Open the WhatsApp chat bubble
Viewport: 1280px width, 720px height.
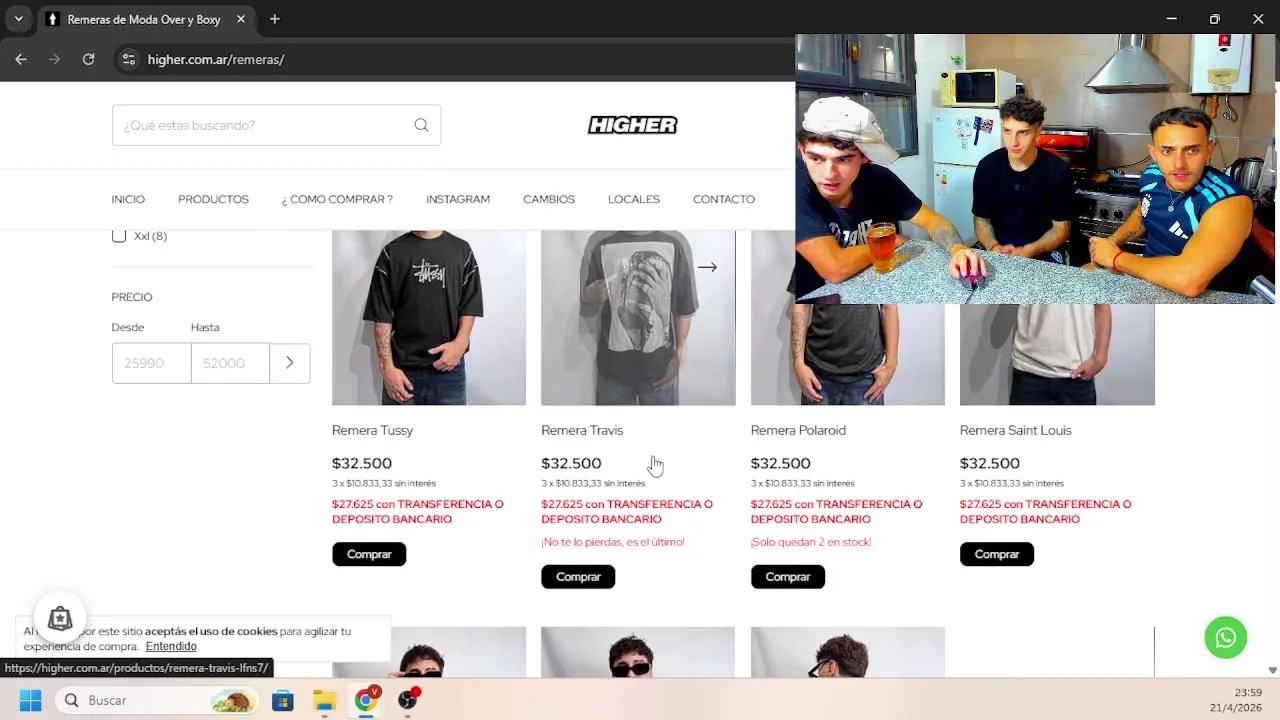coord(1225,637)
